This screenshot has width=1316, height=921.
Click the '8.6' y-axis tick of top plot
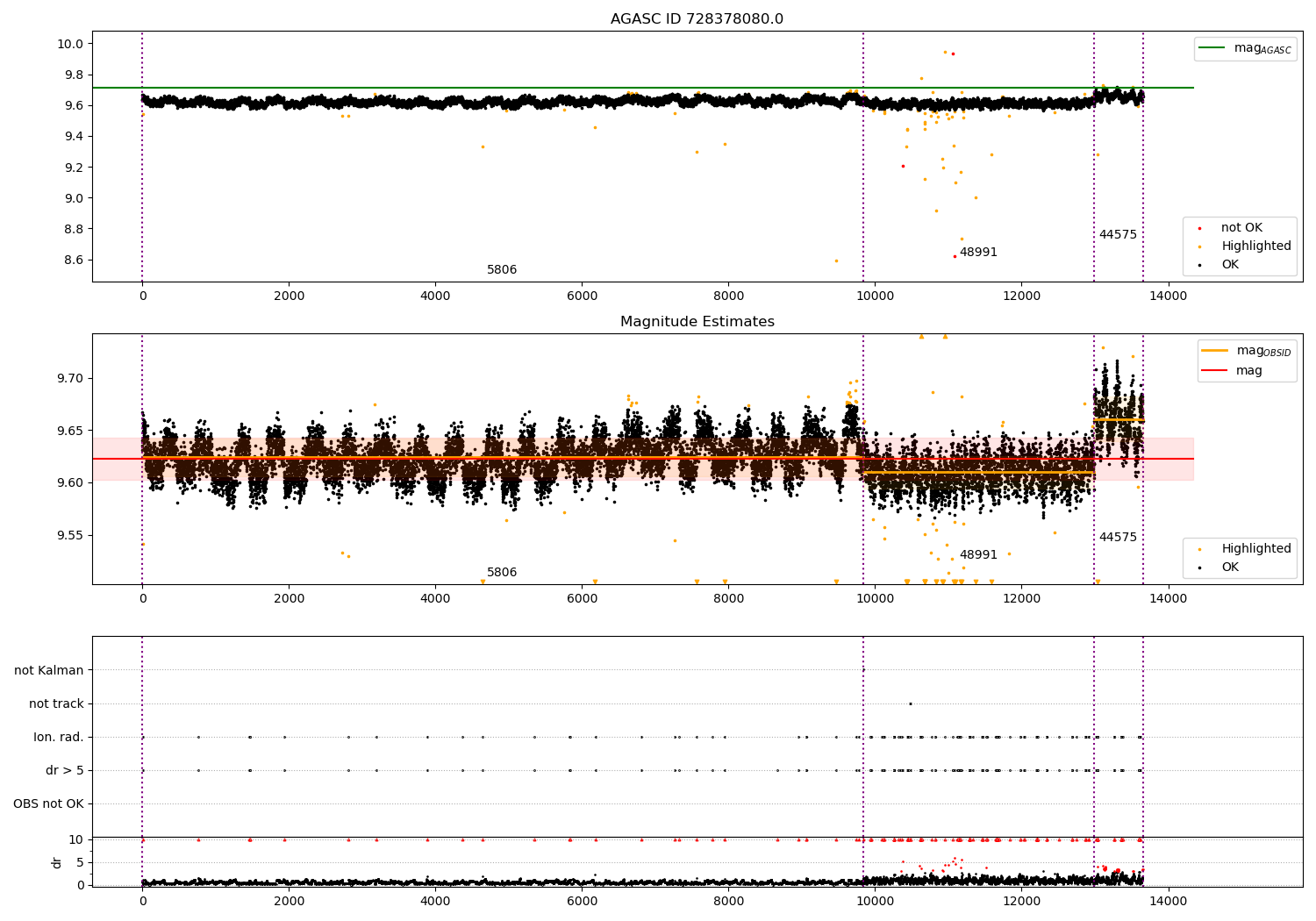(x=75, y=260)
